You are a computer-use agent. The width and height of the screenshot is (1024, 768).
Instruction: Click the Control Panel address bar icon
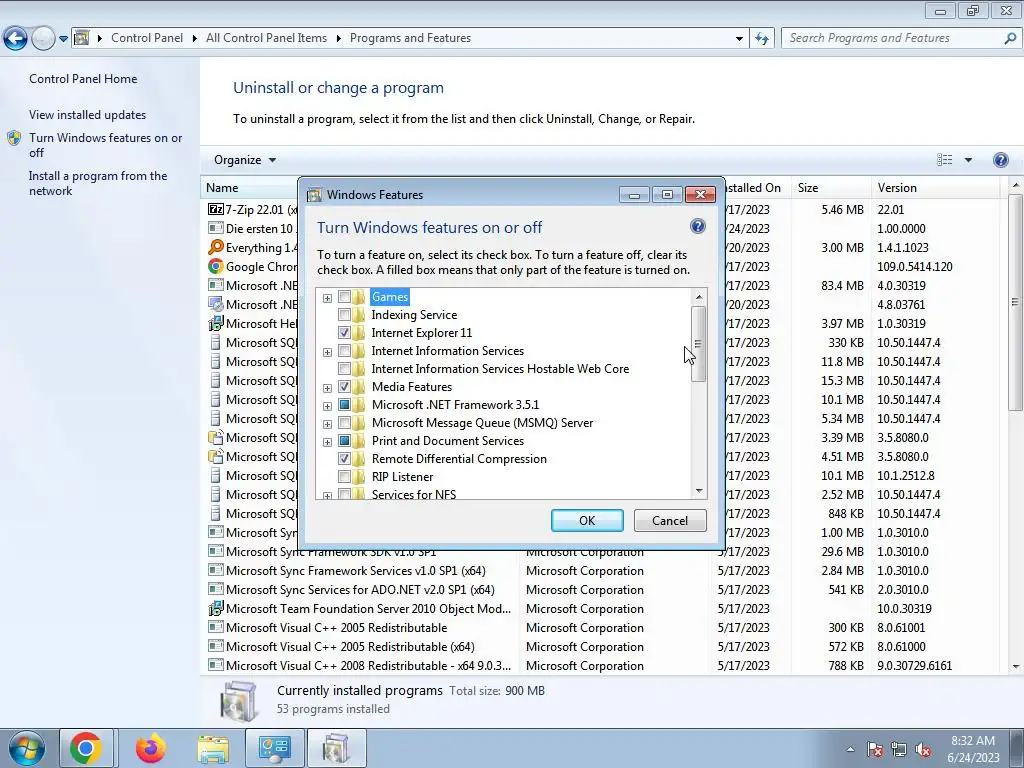[82, 38]
